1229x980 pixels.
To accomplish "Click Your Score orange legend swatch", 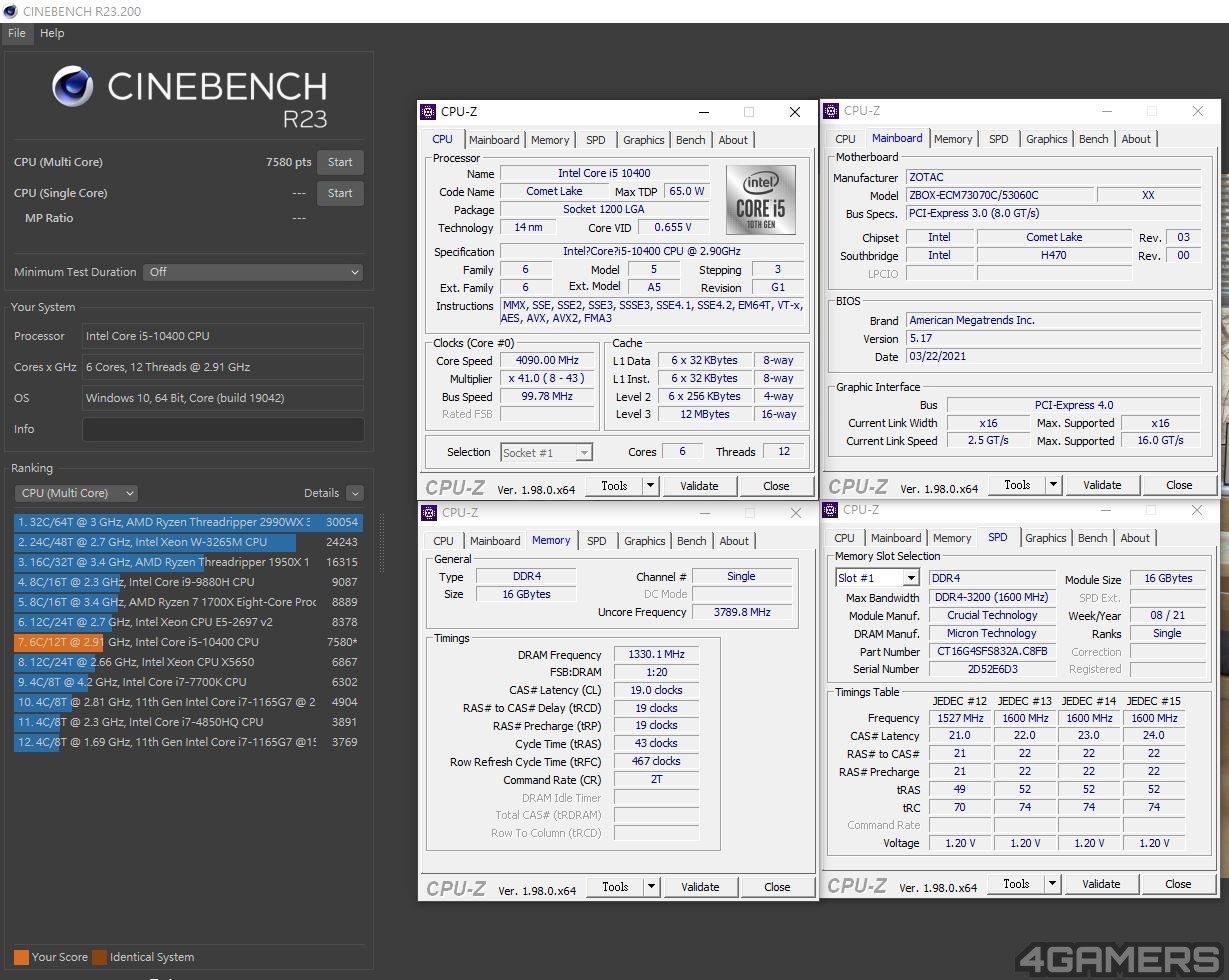I will coord(21,957).
